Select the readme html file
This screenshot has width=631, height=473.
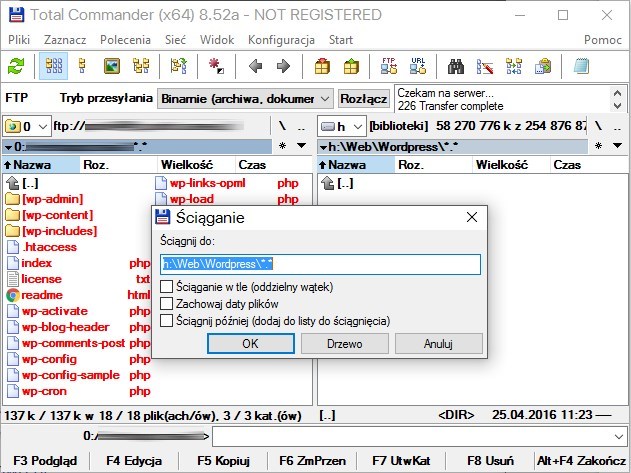pos(78,295)
